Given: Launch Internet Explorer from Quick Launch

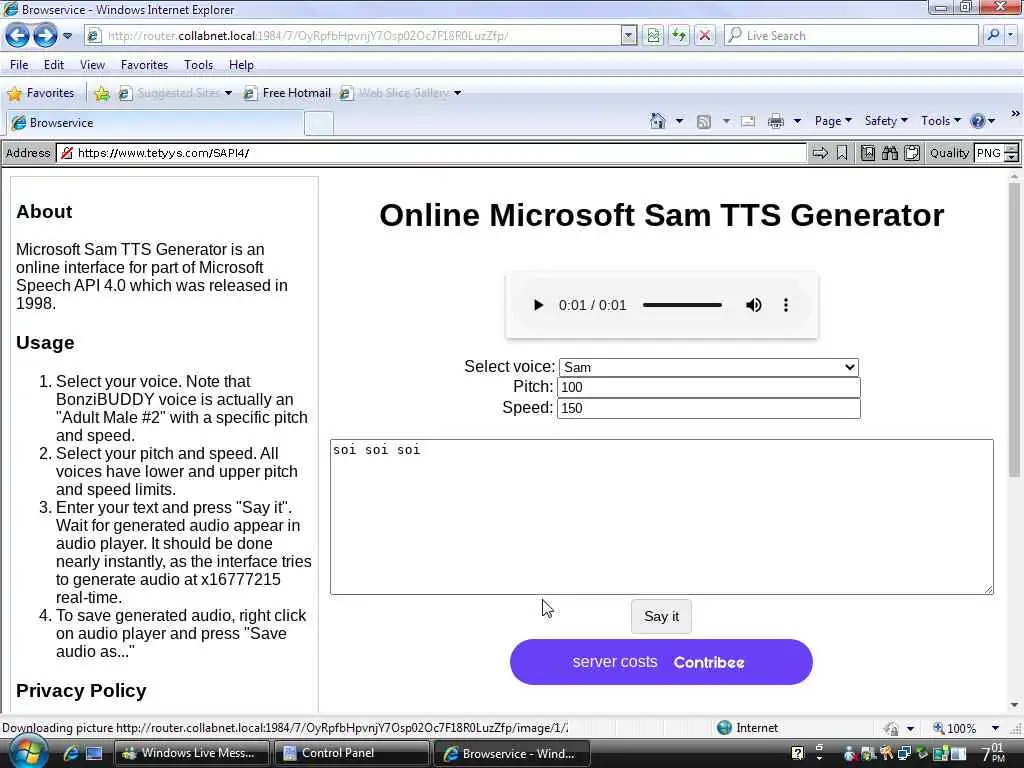Looking at the screenshot, I should pyautogui.click(x=71, y=753).
